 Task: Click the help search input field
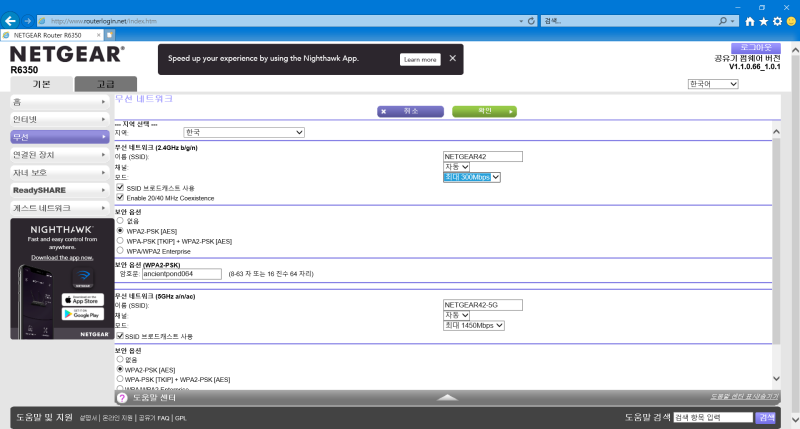[713, 417]
